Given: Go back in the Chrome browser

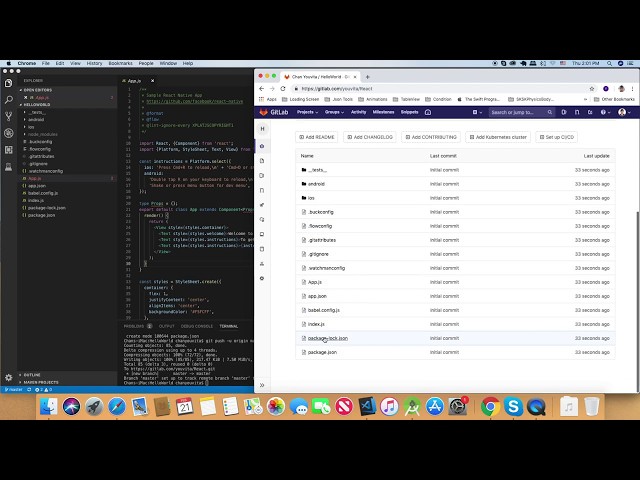Looking at the screenshot, I should (x=262, y=89).
